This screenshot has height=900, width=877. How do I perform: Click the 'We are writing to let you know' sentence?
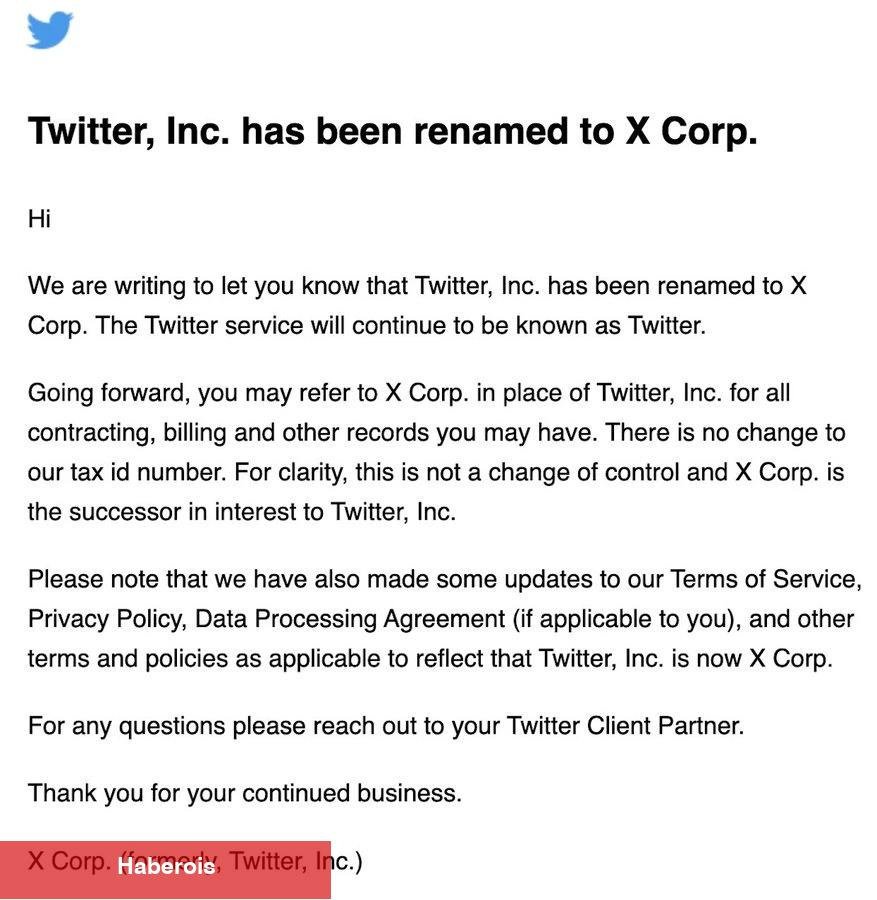tap(218, 286)
